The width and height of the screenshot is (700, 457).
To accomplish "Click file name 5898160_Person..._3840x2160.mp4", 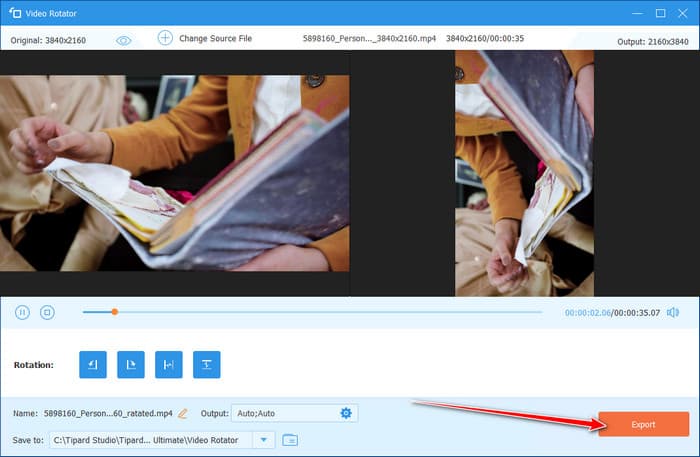I will (369, 38).
